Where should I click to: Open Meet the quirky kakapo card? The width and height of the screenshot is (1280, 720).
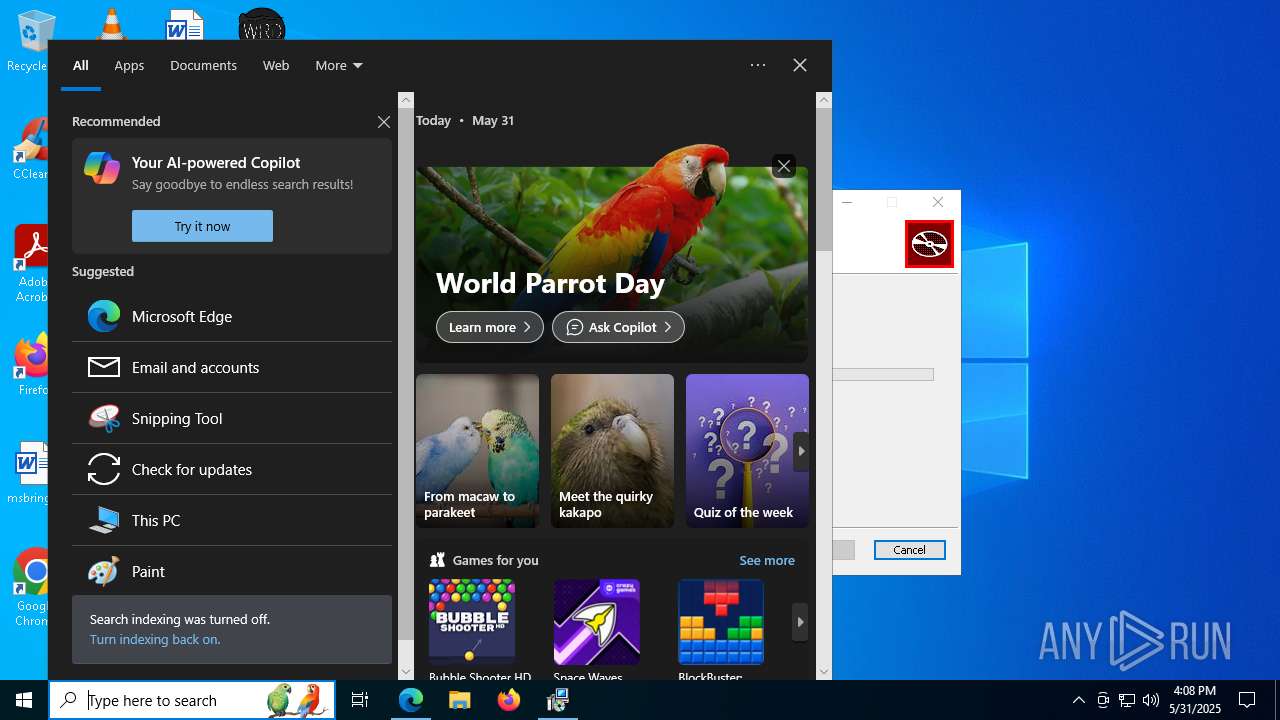612,451
